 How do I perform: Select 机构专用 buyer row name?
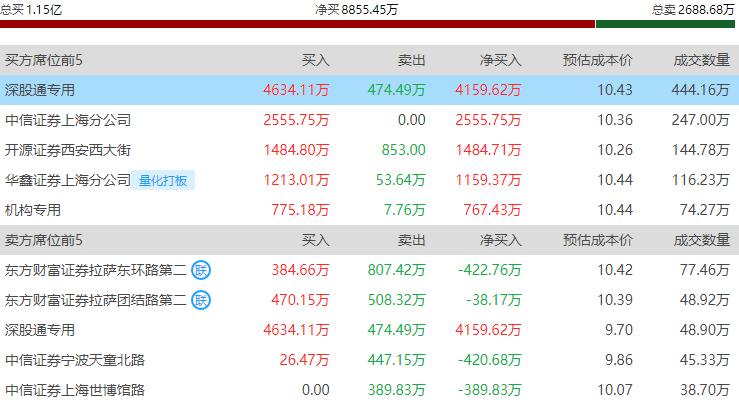33,210
